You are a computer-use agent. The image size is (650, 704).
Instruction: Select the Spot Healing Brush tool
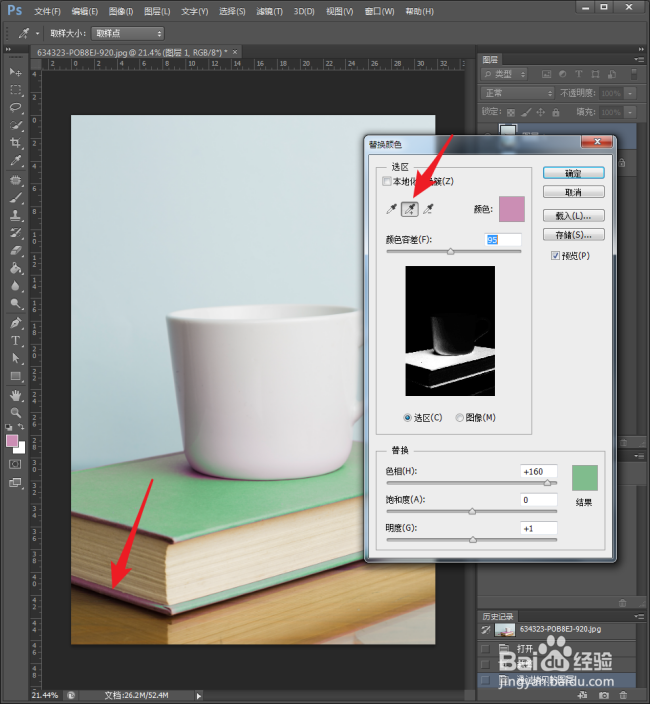(x=16, y=180)
